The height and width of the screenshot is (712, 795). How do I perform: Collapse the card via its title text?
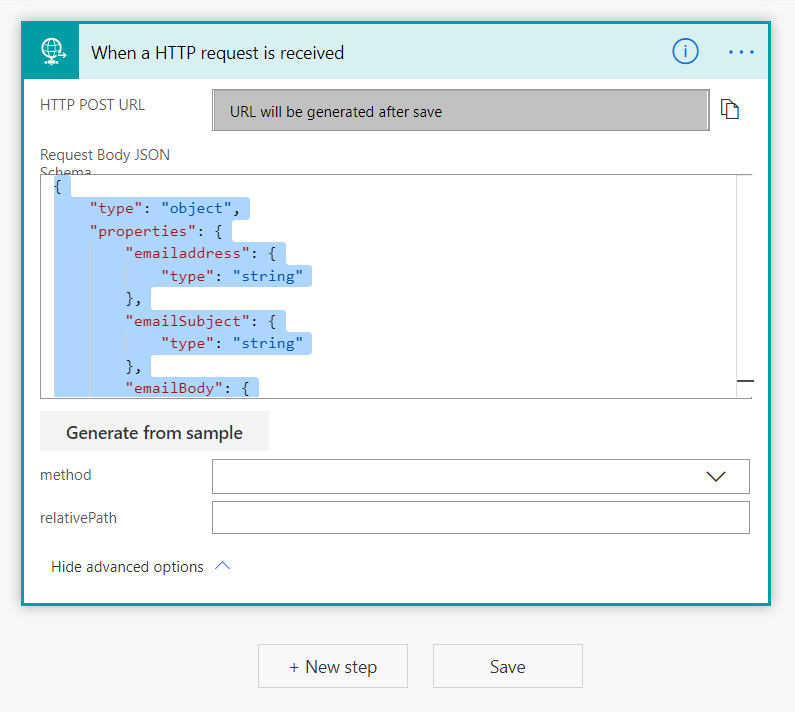point(217,53)
